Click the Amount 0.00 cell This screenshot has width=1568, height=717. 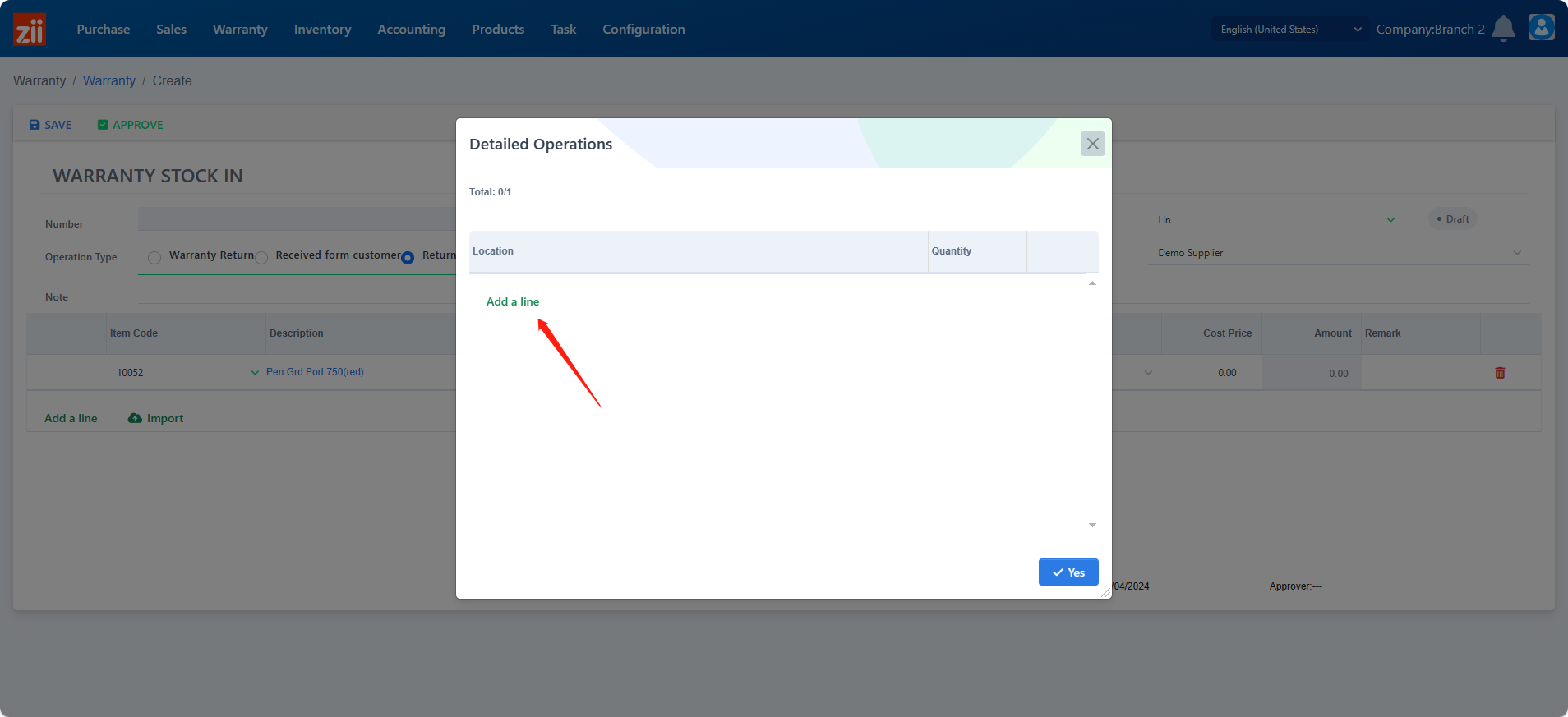pyautogui.click(x=1312, y=373)
